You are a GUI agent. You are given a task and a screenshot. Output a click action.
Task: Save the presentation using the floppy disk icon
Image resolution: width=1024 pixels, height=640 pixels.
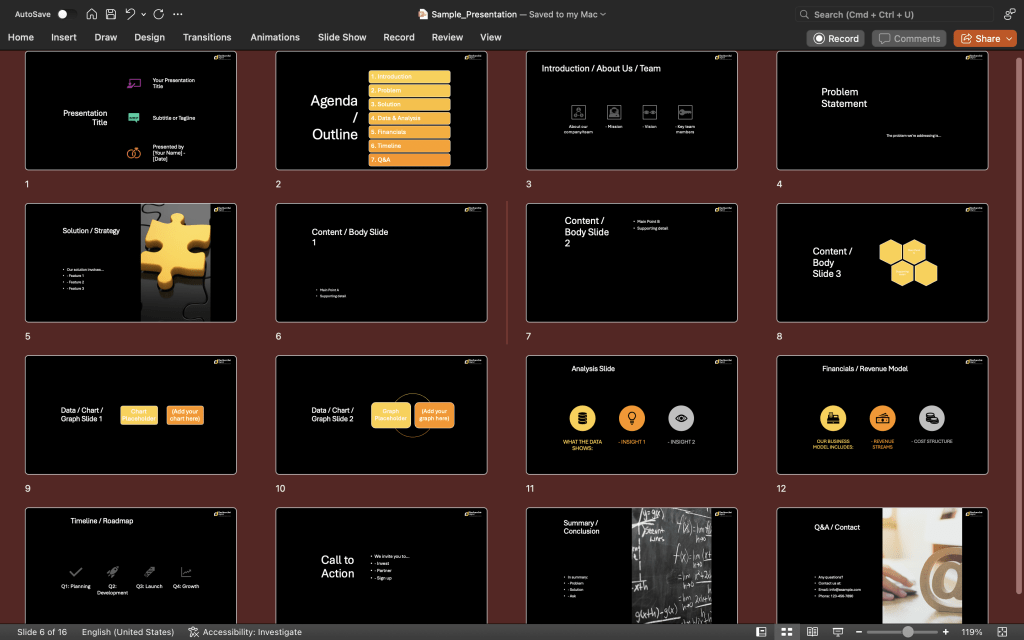click(x=110, y=15)
